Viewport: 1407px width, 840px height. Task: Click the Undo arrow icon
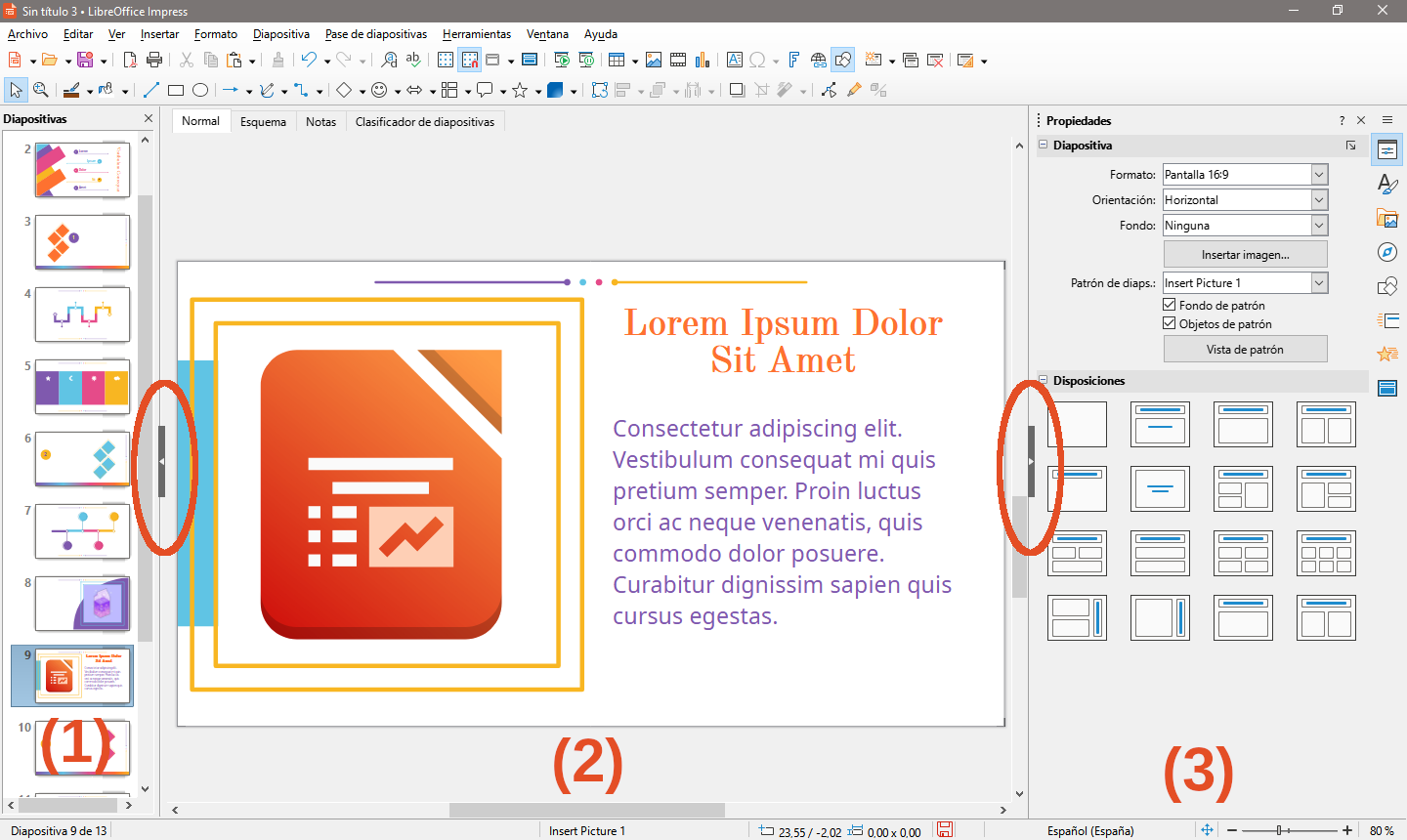[x=309, y=61]
